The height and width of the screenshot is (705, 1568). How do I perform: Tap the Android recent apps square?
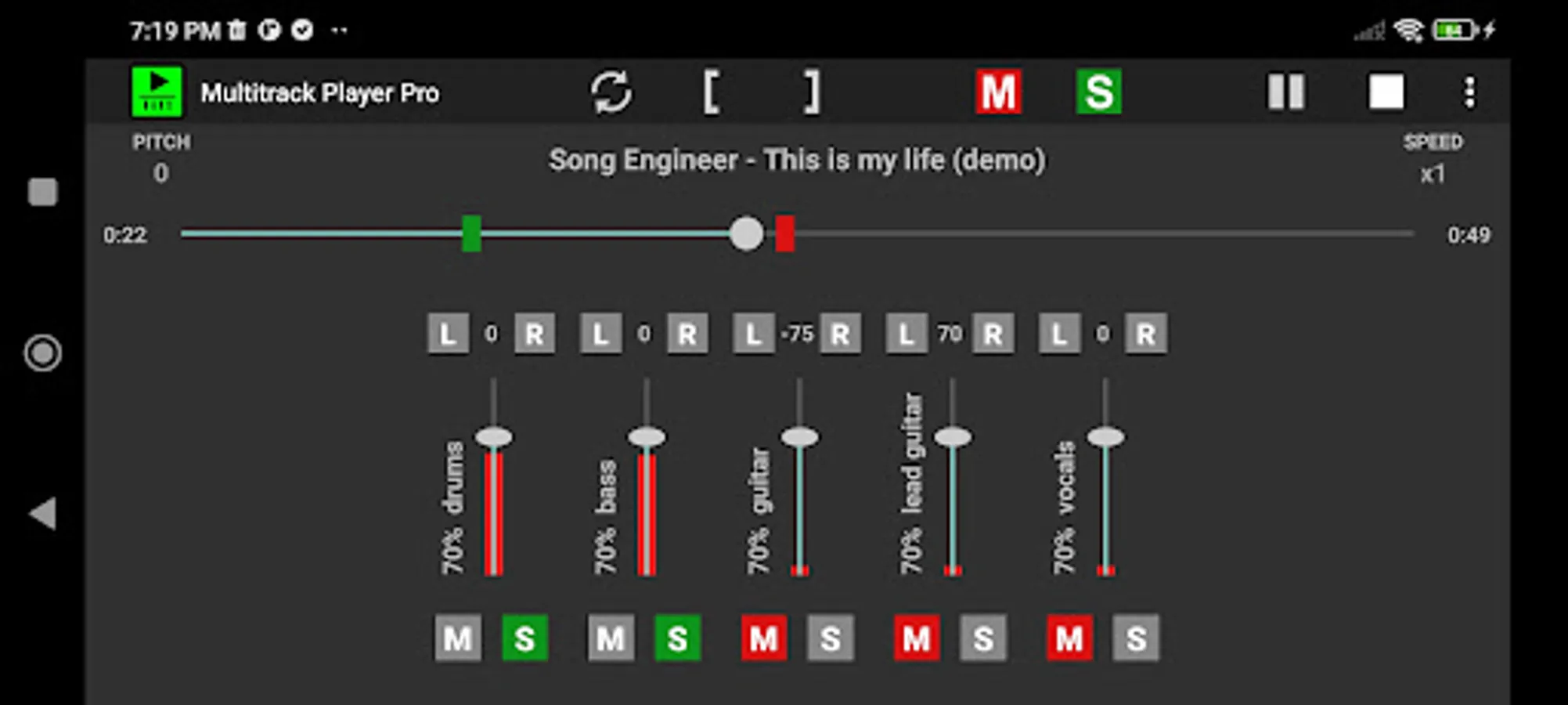point(42,192)
